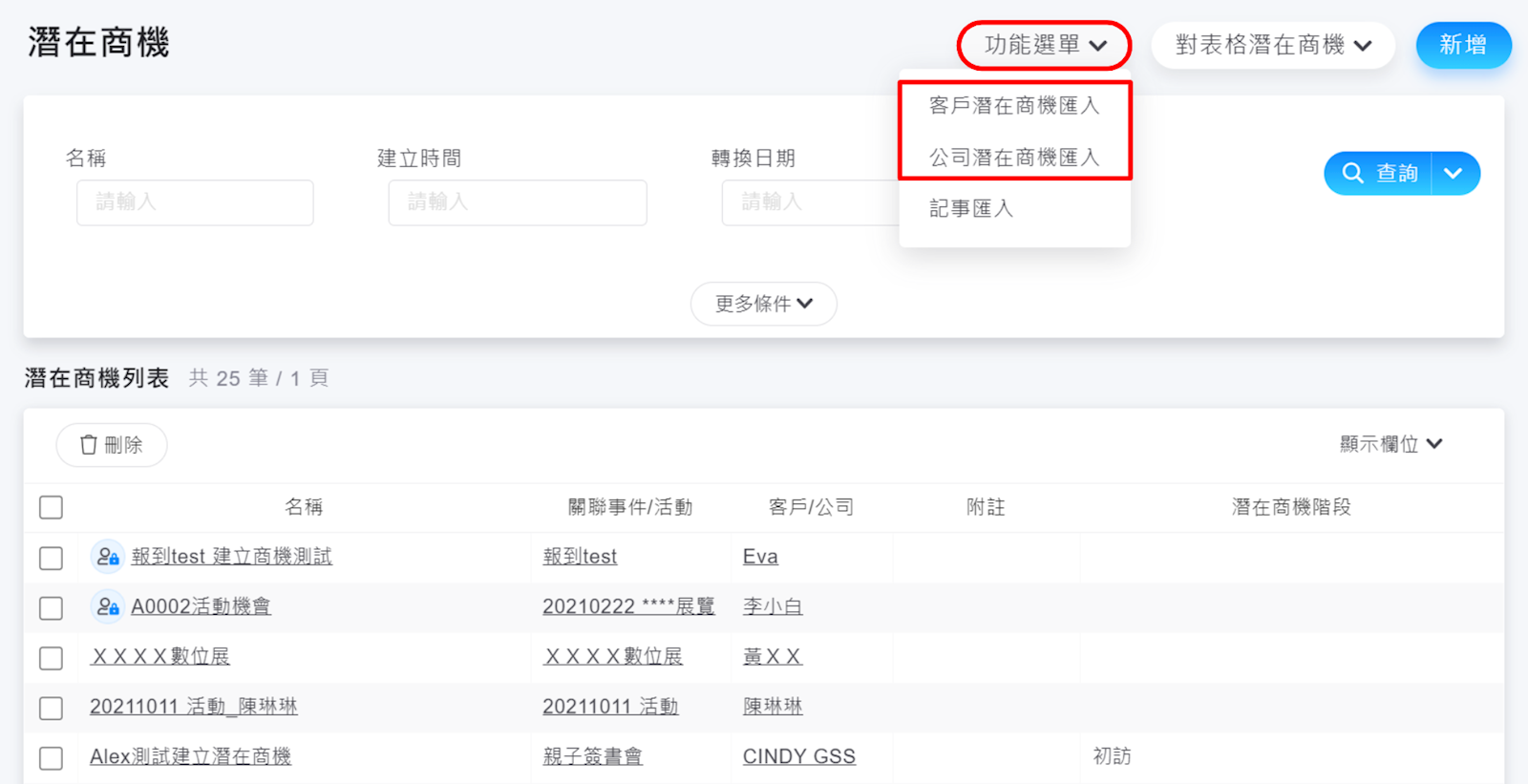Image resolution: width=1528 pixels, height=784 pixels.
Task: Click the user-lock icon beside 報到test 建立商機測試
Action: (x=108, y=557)
